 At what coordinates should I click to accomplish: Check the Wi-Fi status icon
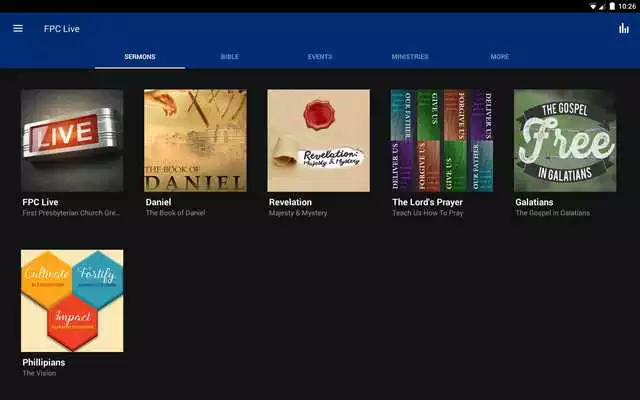point(592,6)
